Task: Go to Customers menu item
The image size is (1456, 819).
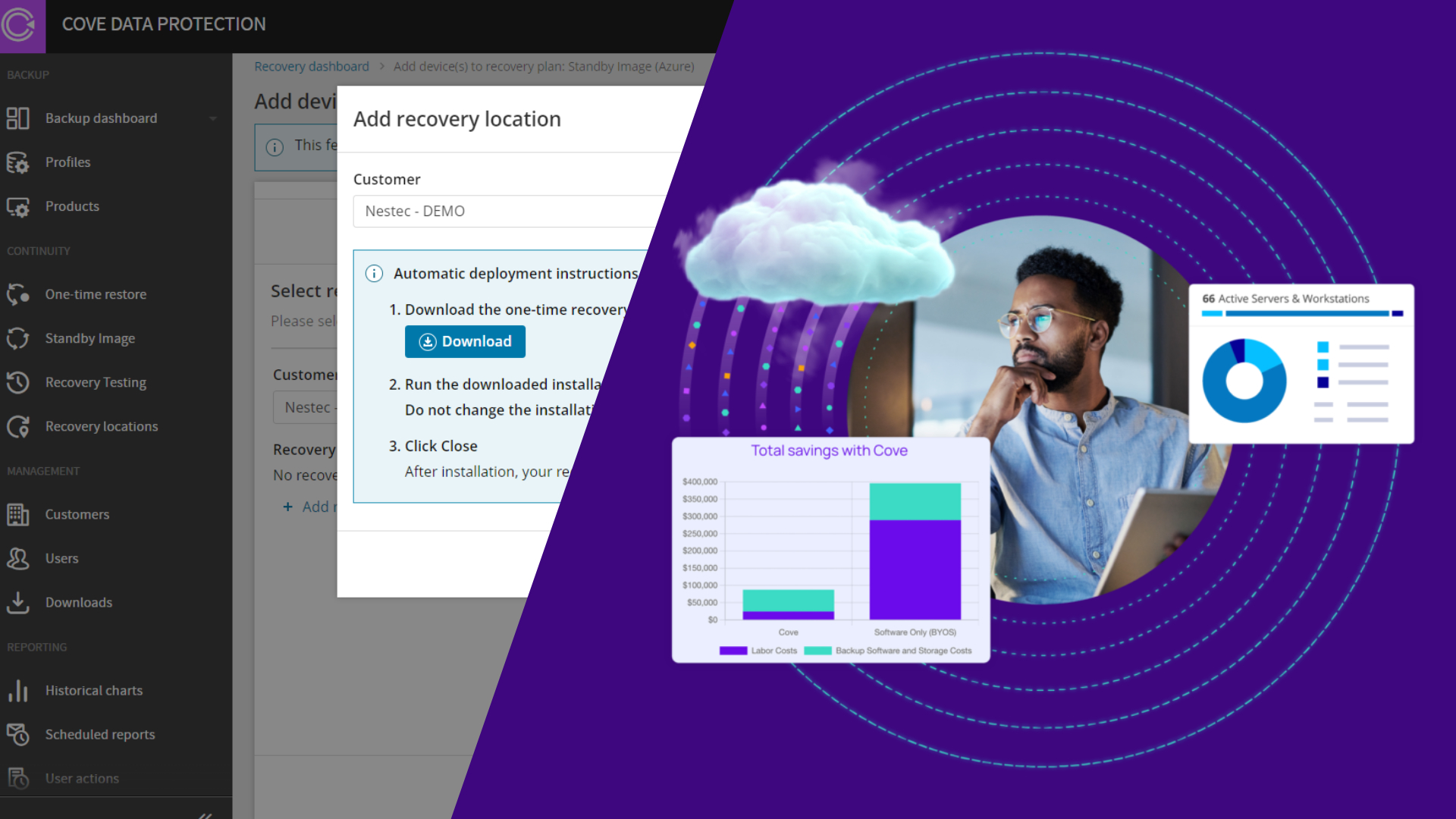Action: [x=77, y=514]
